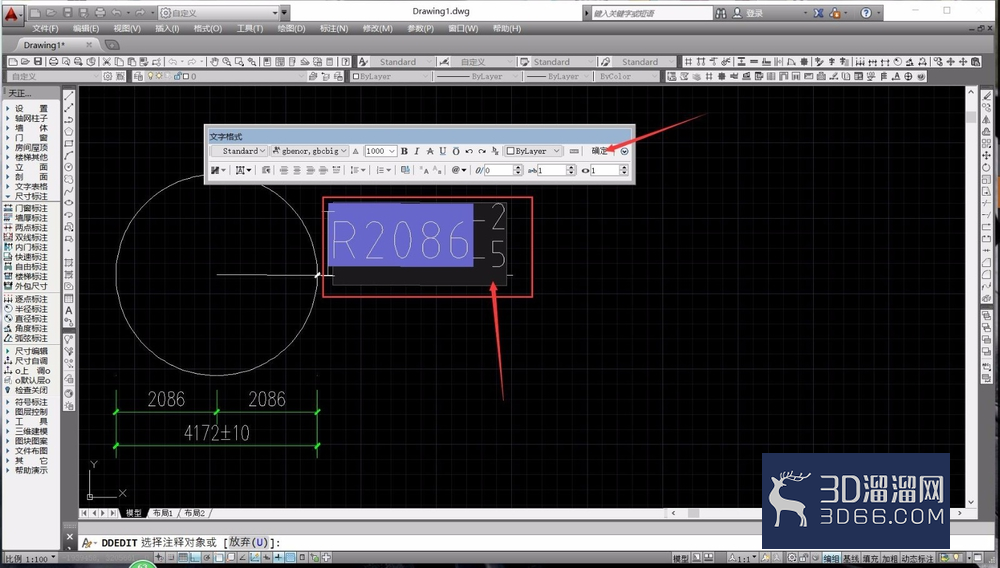Toggle the 动态标注 status bar button
Viewport: 1000px width, 568px height.
(x=918, y=558)
